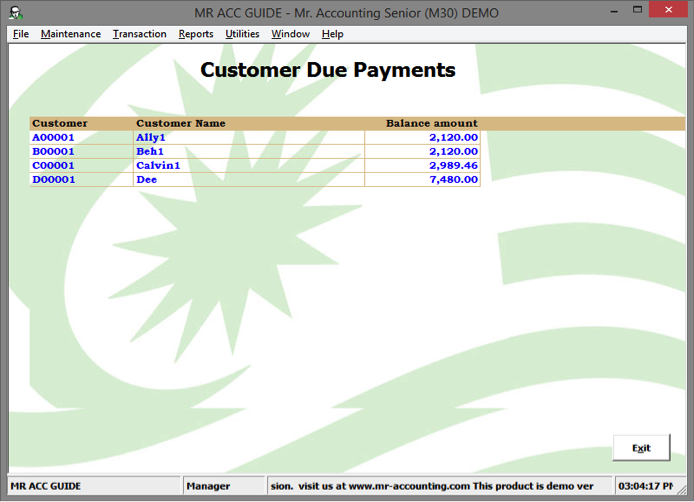
Task: Open the Window menu
Action: [x=290, y=34]
